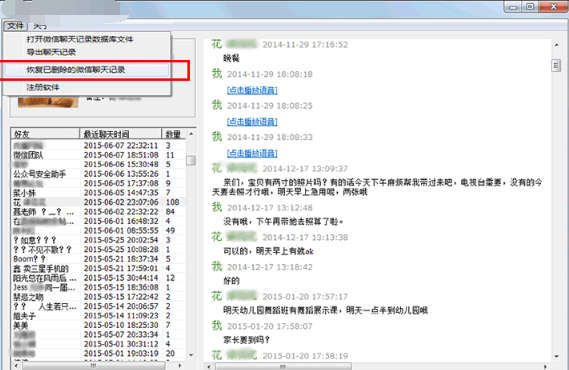This screenshot has height=370, width=569.
Task: Select the Boom friend row
Action: 98,259
